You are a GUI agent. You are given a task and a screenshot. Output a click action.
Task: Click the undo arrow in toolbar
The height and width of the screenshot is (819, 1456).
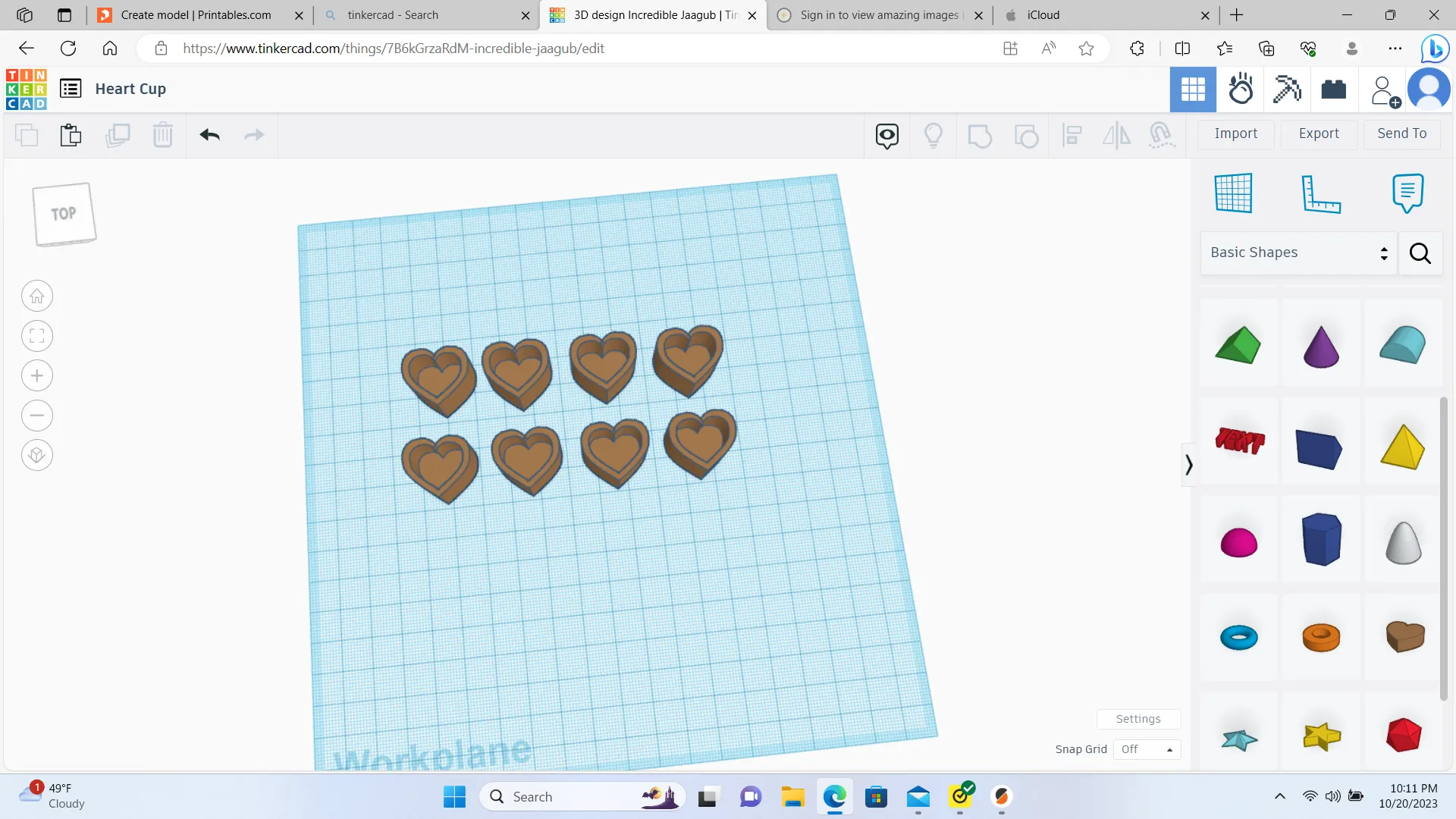point(210,135)
